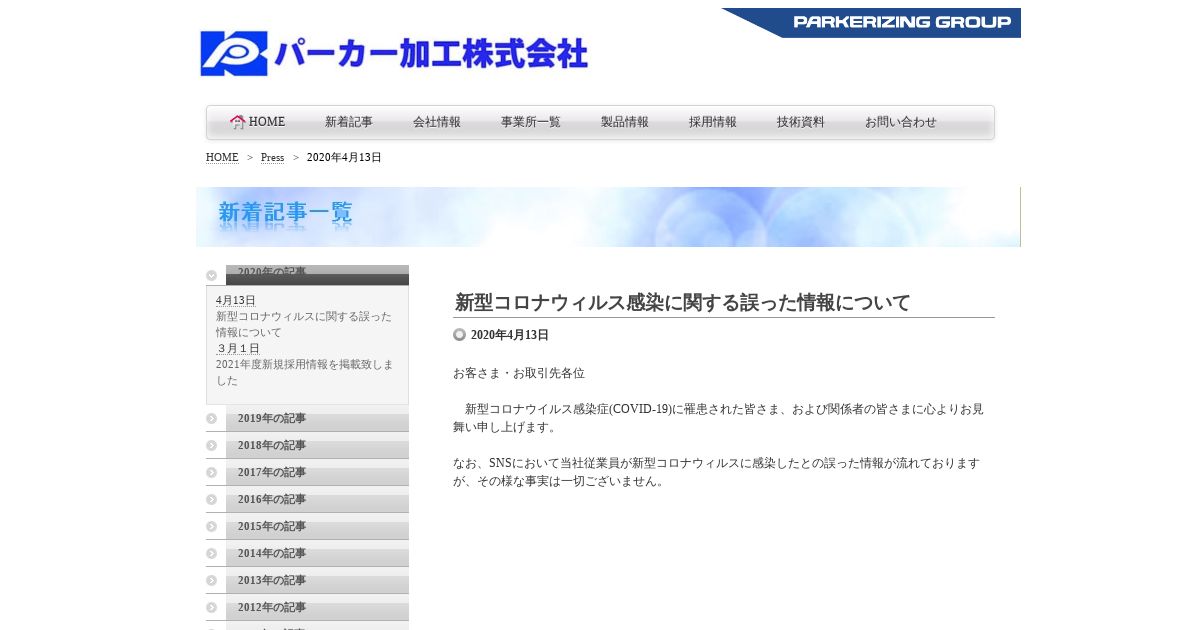
Task: Open the 製品情報 menu item
Action: 625,122
